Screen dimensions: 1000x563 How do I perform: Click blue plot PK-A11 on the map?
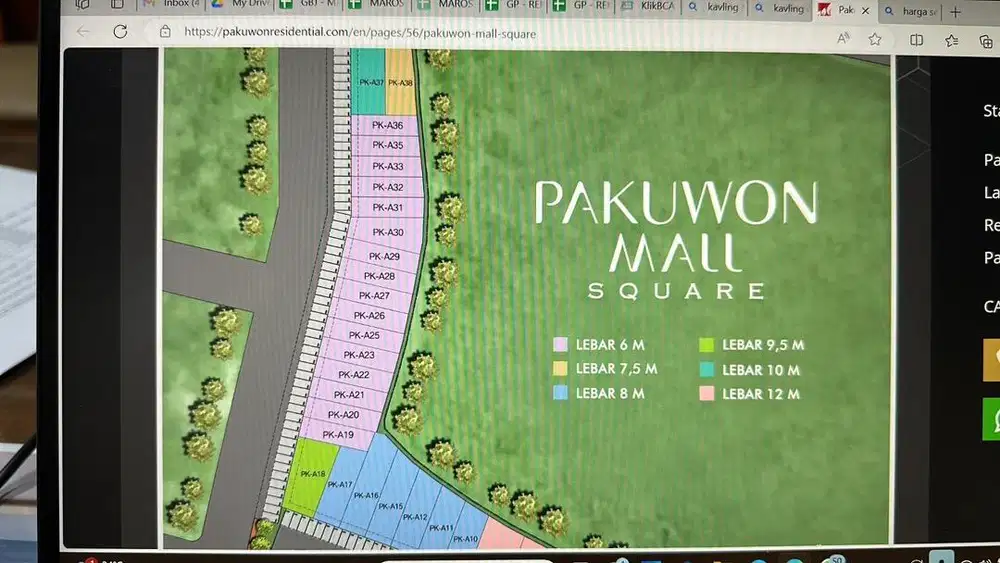click(x=441, y=528)
